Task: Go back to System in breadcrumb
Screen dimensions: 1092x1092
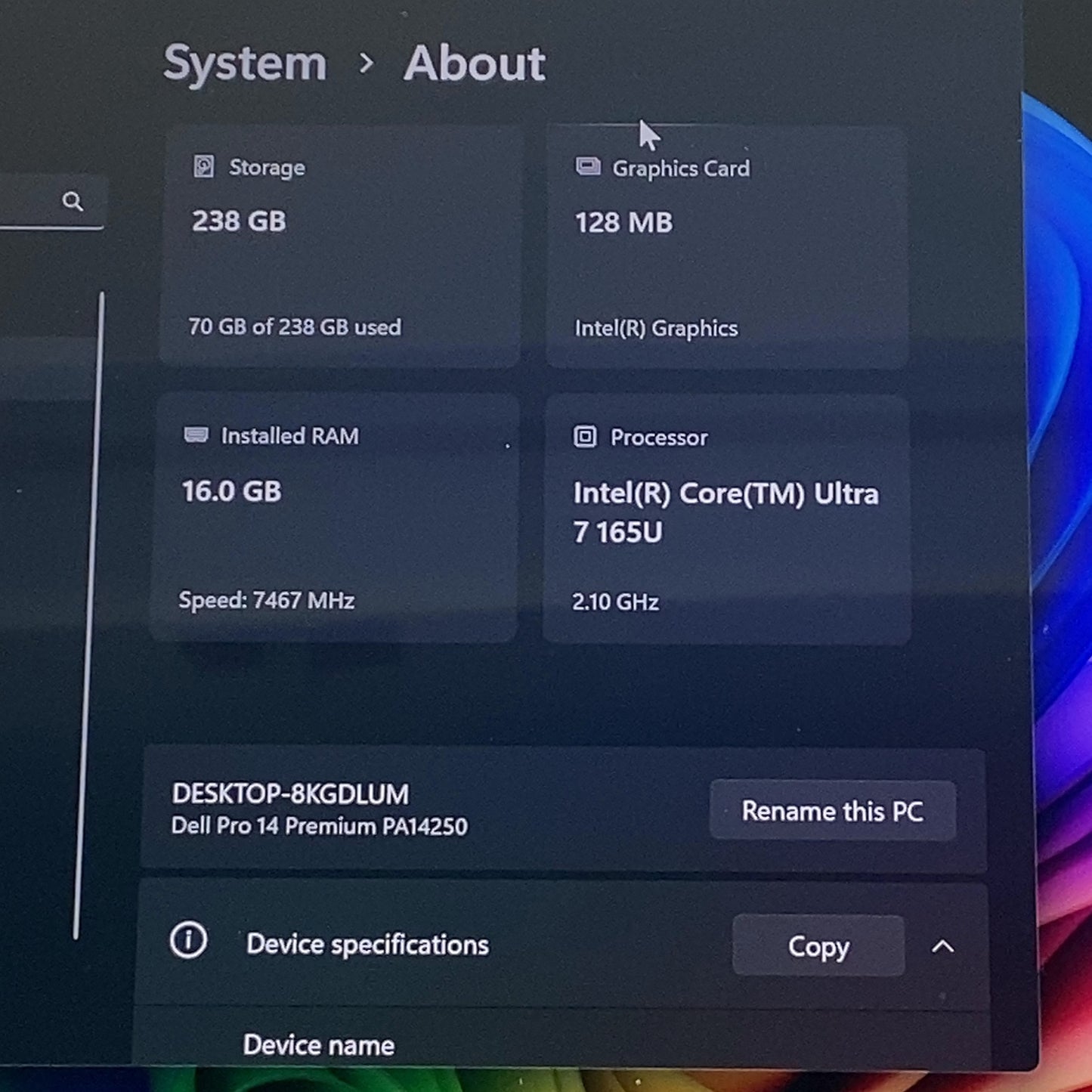Action: pos(245,63)
